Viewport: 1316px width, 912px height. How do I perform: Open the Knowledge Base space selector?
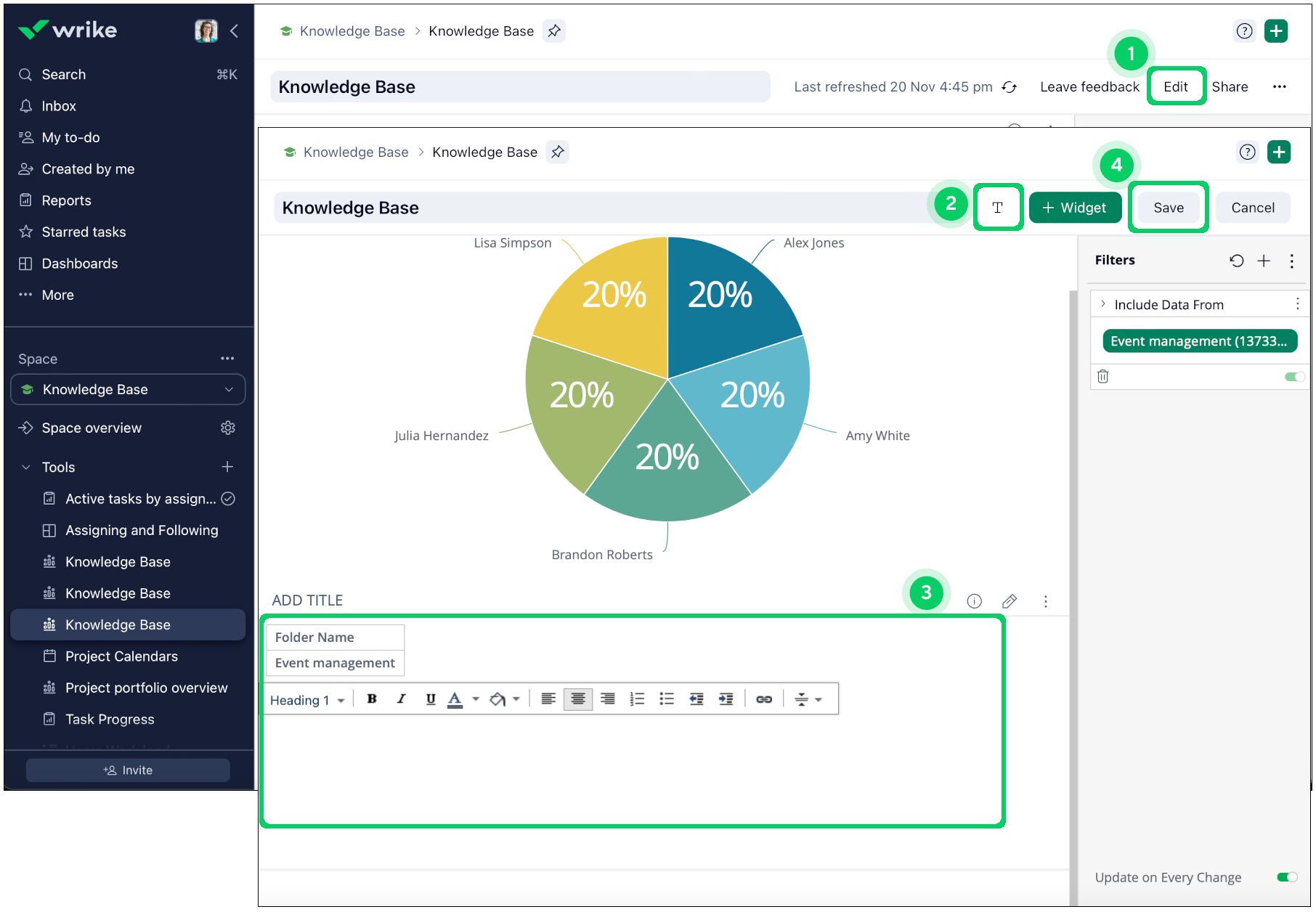128,389
